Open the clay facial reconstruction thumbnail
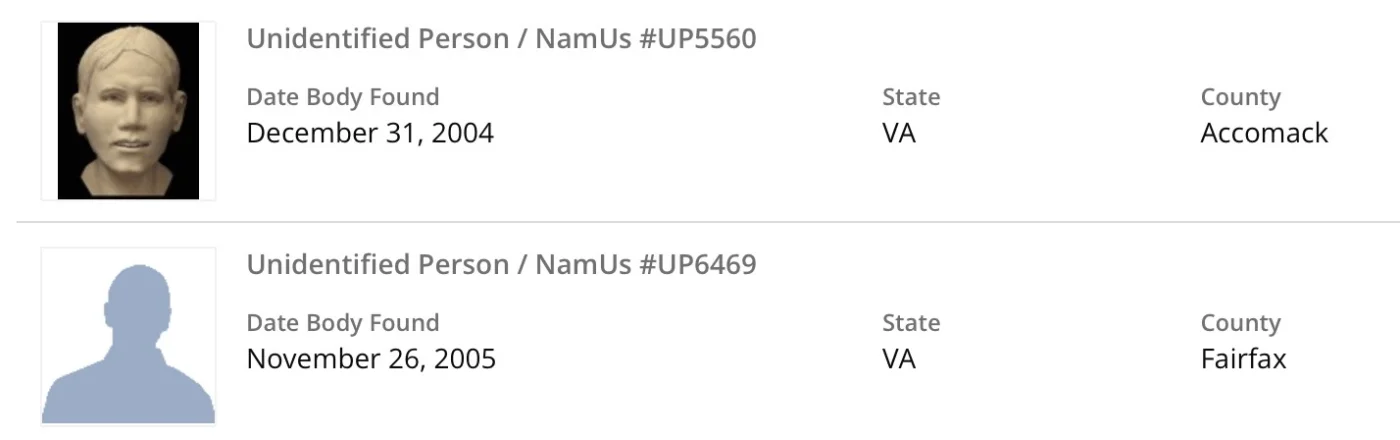Screen dimensions: 1400x440 click(x=128, y=111)
